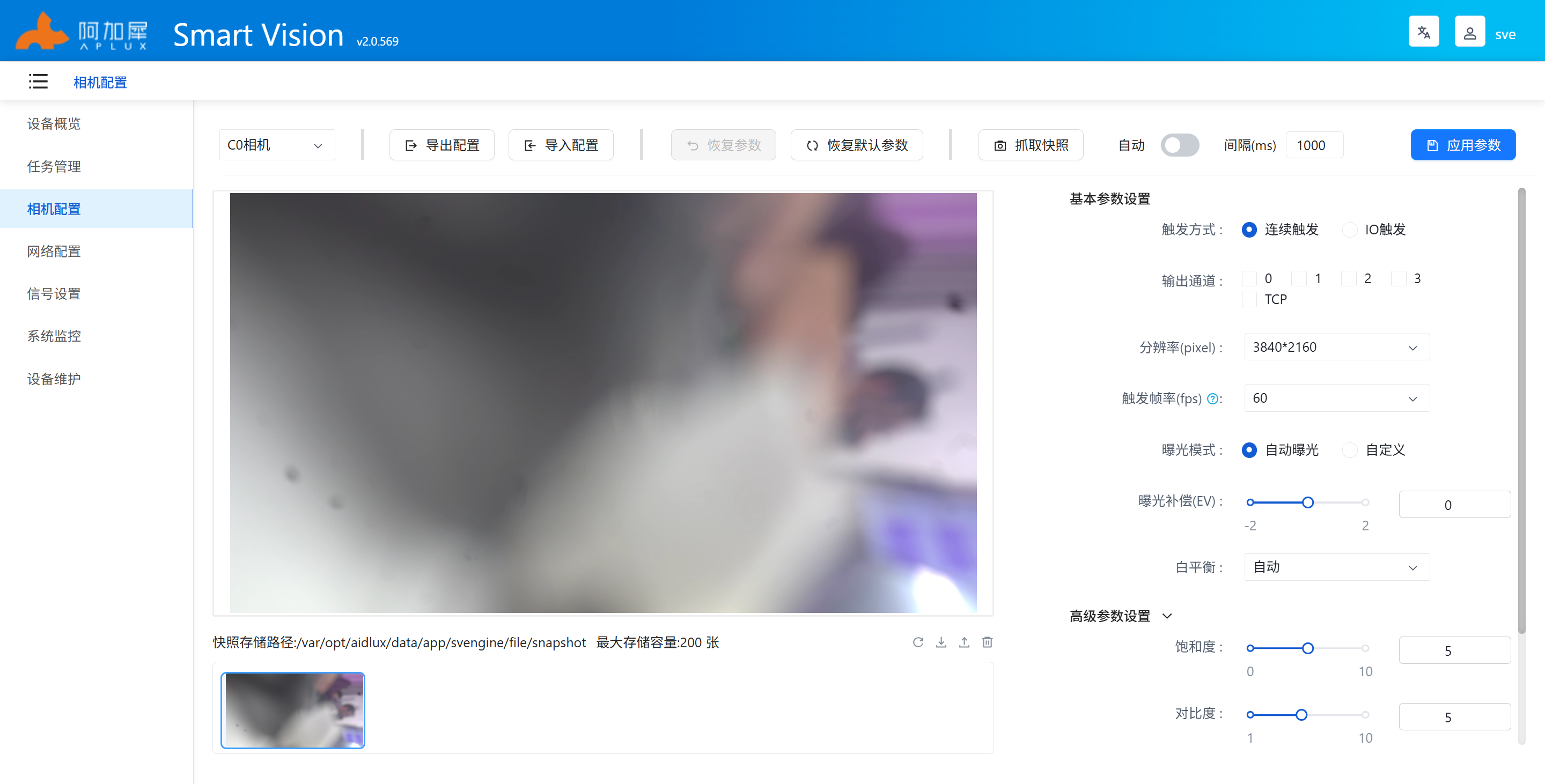Image resolution: width=1545 pixels, height=784 pixels.
Task: Click the hamburger menu icon
Action: pyautogui.click(x=38, y=82)
